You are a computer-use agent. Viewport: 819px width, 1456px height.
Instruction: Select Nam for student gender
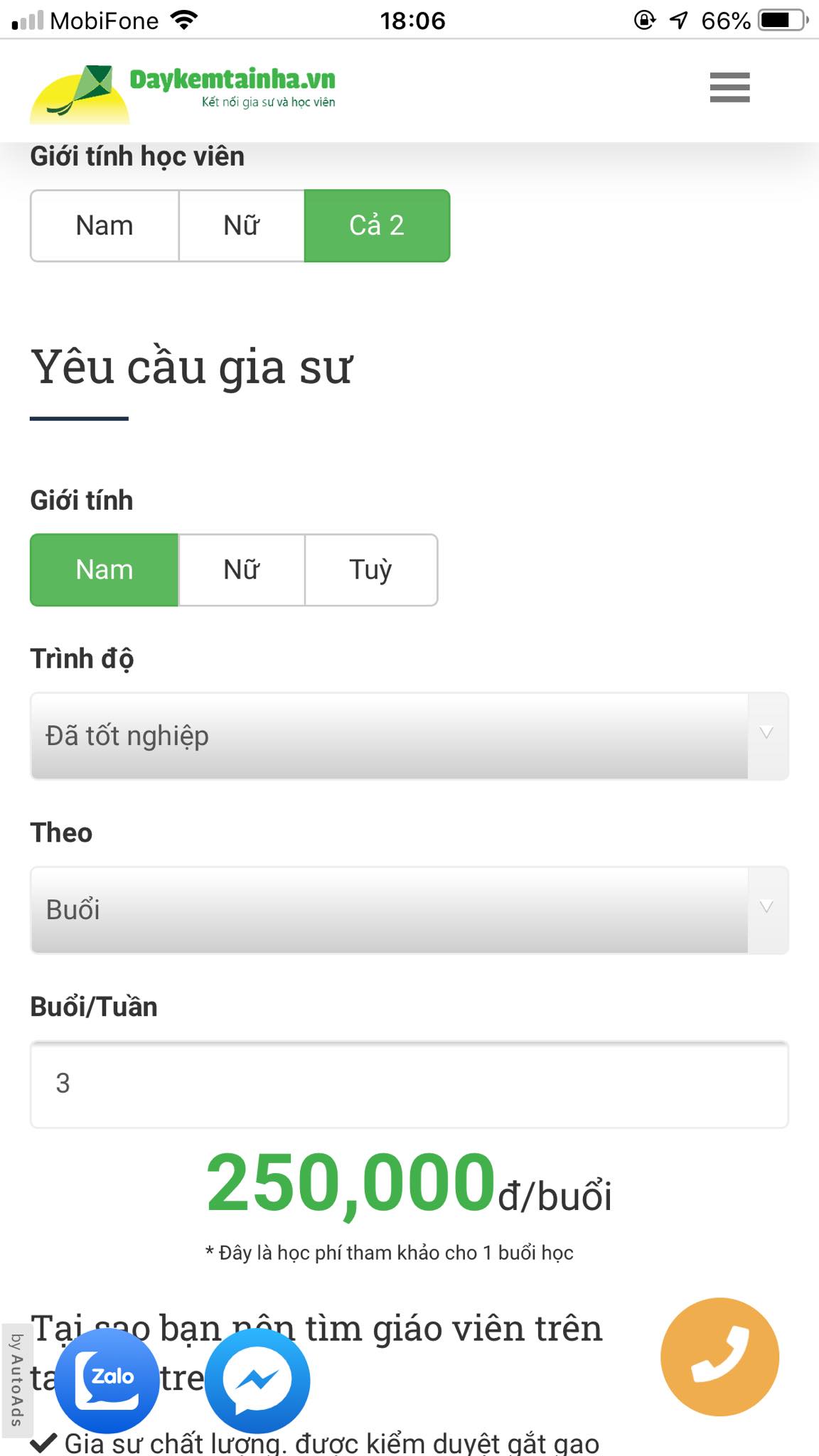[x=105, y=225]
